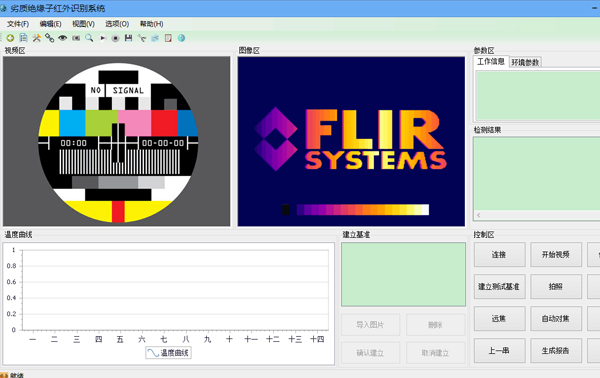Click the camera snapshot toolbar icon
This screenshot has width=600, height=378.
coord(76,38)
